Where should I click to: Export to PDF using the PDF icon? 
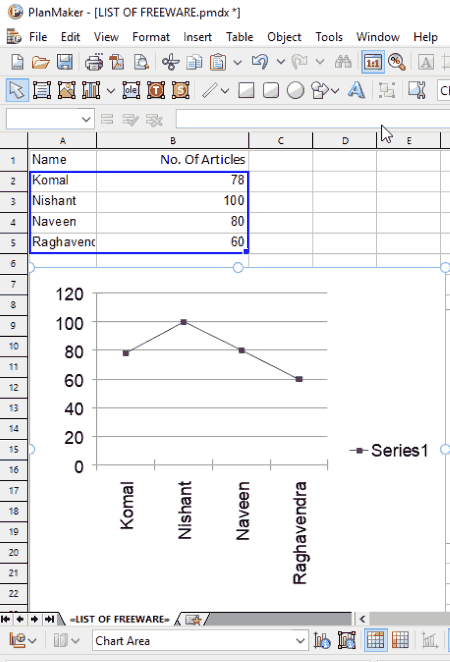coord(117,62)
